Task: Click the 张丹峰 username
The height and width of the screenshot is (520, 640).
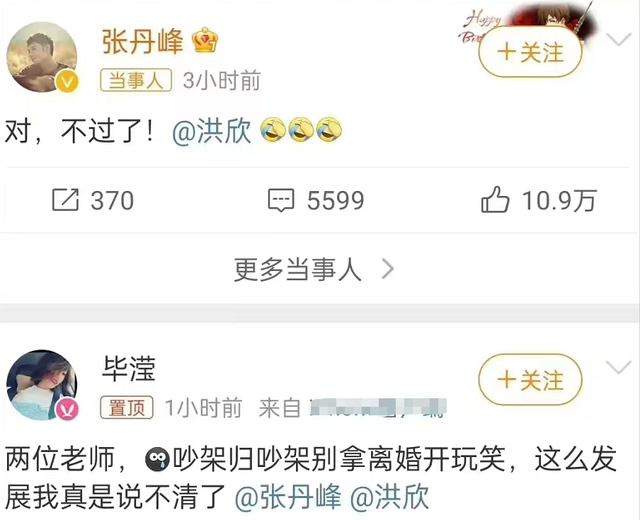Action: click(142, 41)
